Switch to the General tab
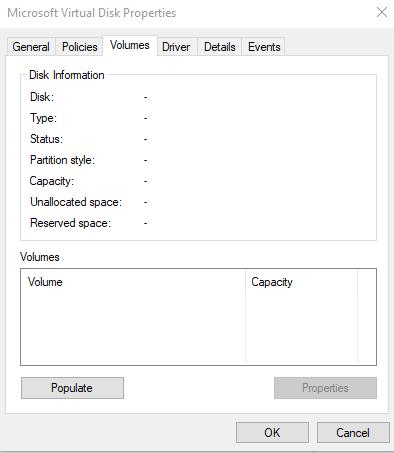Image resolution: width=394 pixels, height=453 pixels. (x=31, y=47)
